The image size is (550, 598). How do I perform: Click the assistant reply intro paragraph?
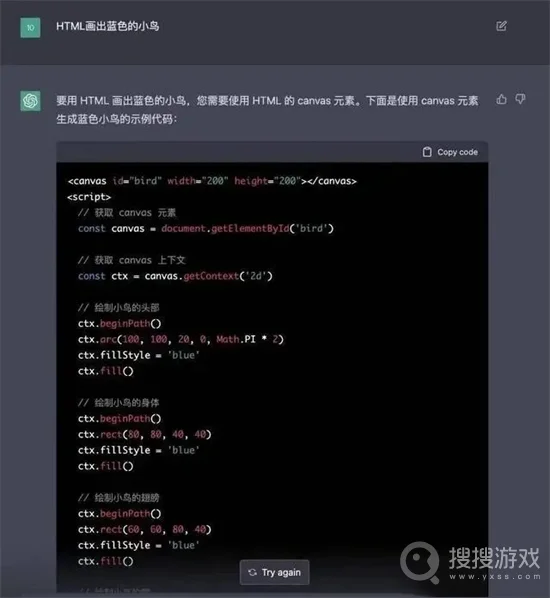pyautogui.click(x=267, y=110)
